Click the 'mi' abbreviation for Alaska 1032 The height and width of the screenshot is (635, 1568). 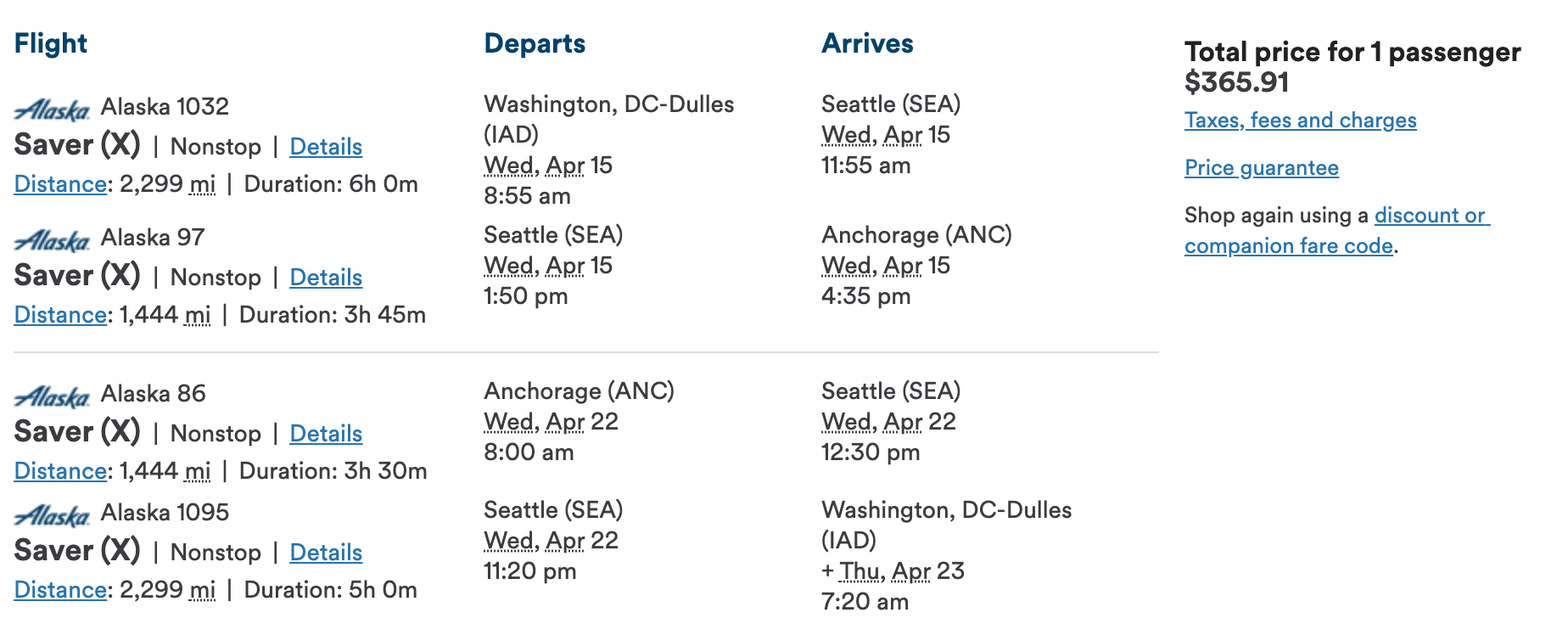point(202,184)
